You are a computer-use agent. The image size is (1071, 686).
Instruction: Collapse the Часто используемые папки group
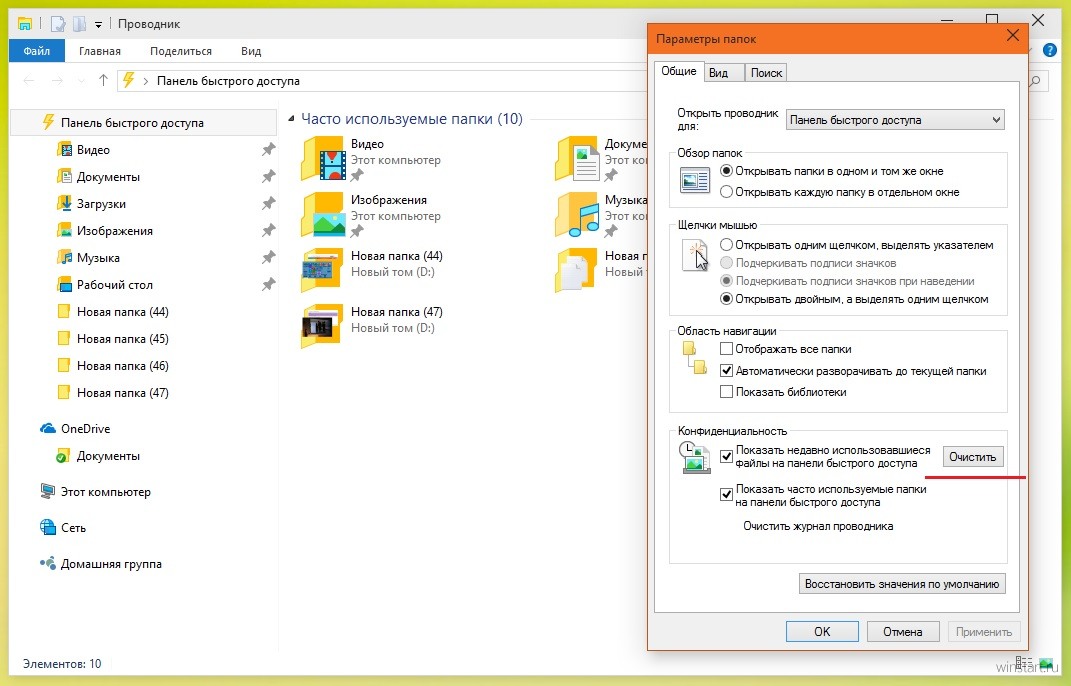coord(292,119)
